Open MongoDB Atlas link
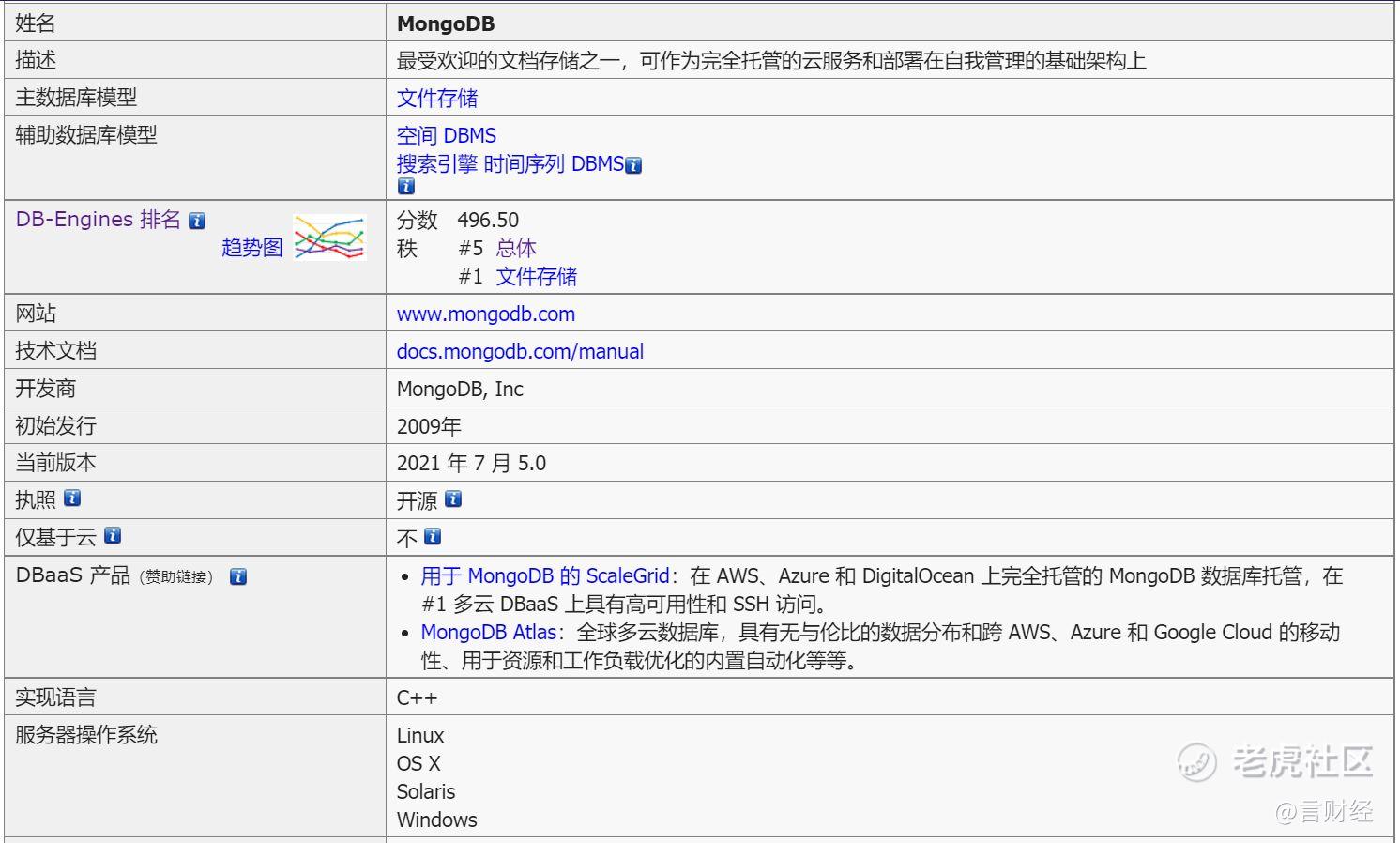Screen dimensions: 1400x843 point(489,632)
